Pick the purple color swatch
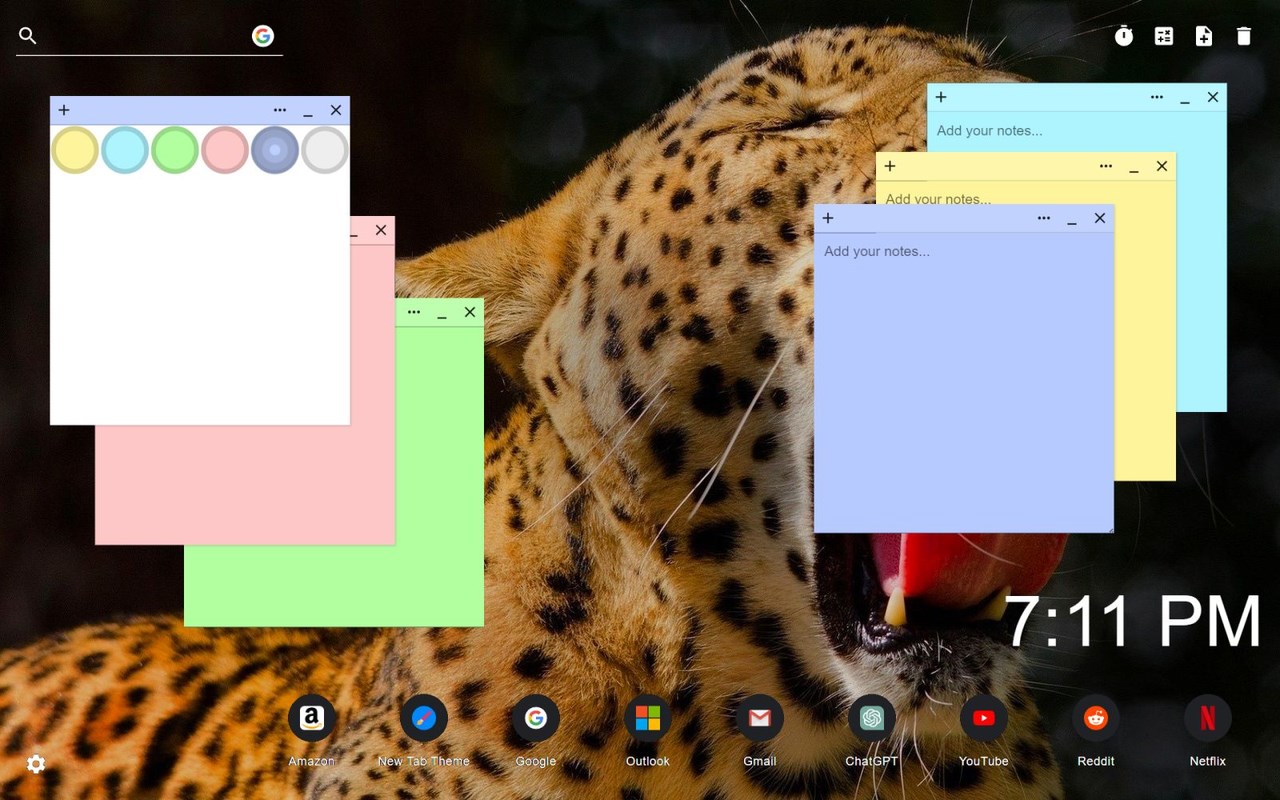Screen dimensions: 1280x800 pyautogui.click(x=275, y=150)
